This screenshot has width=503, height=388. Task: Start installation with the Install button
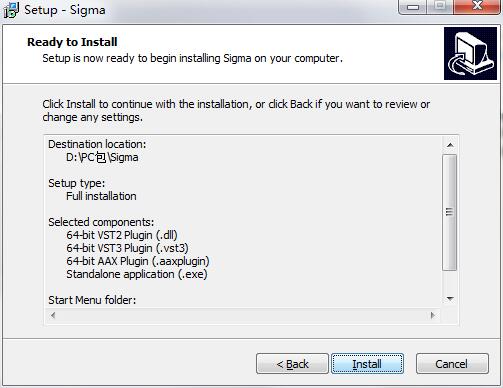point(367,364)
